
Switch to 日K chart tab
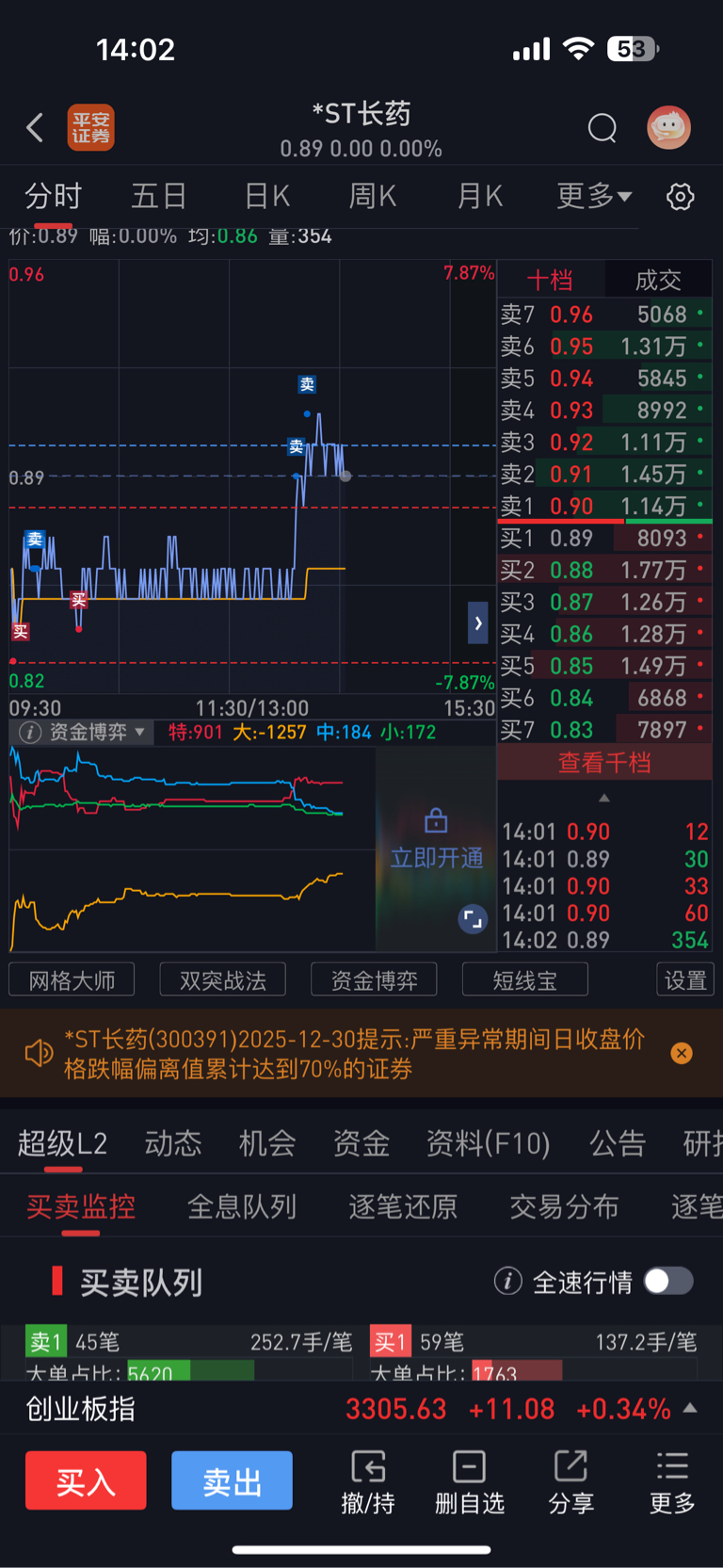267,196
